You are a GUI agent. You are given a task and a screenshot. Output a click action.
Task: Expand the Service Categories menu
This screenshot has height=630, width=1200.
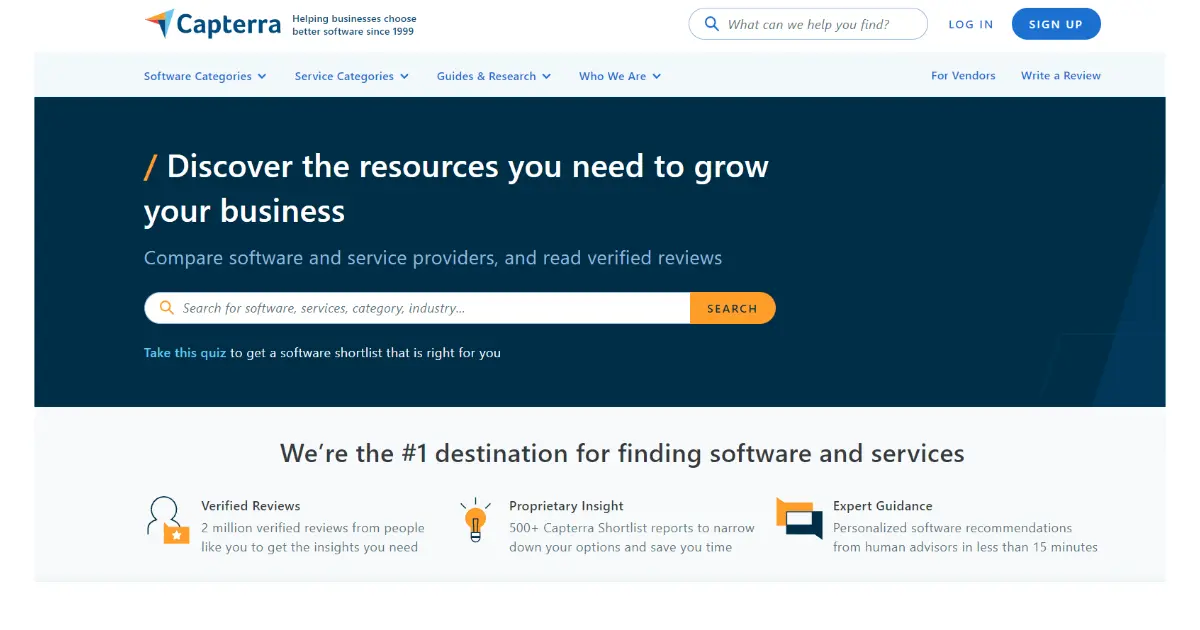[351, 76]
